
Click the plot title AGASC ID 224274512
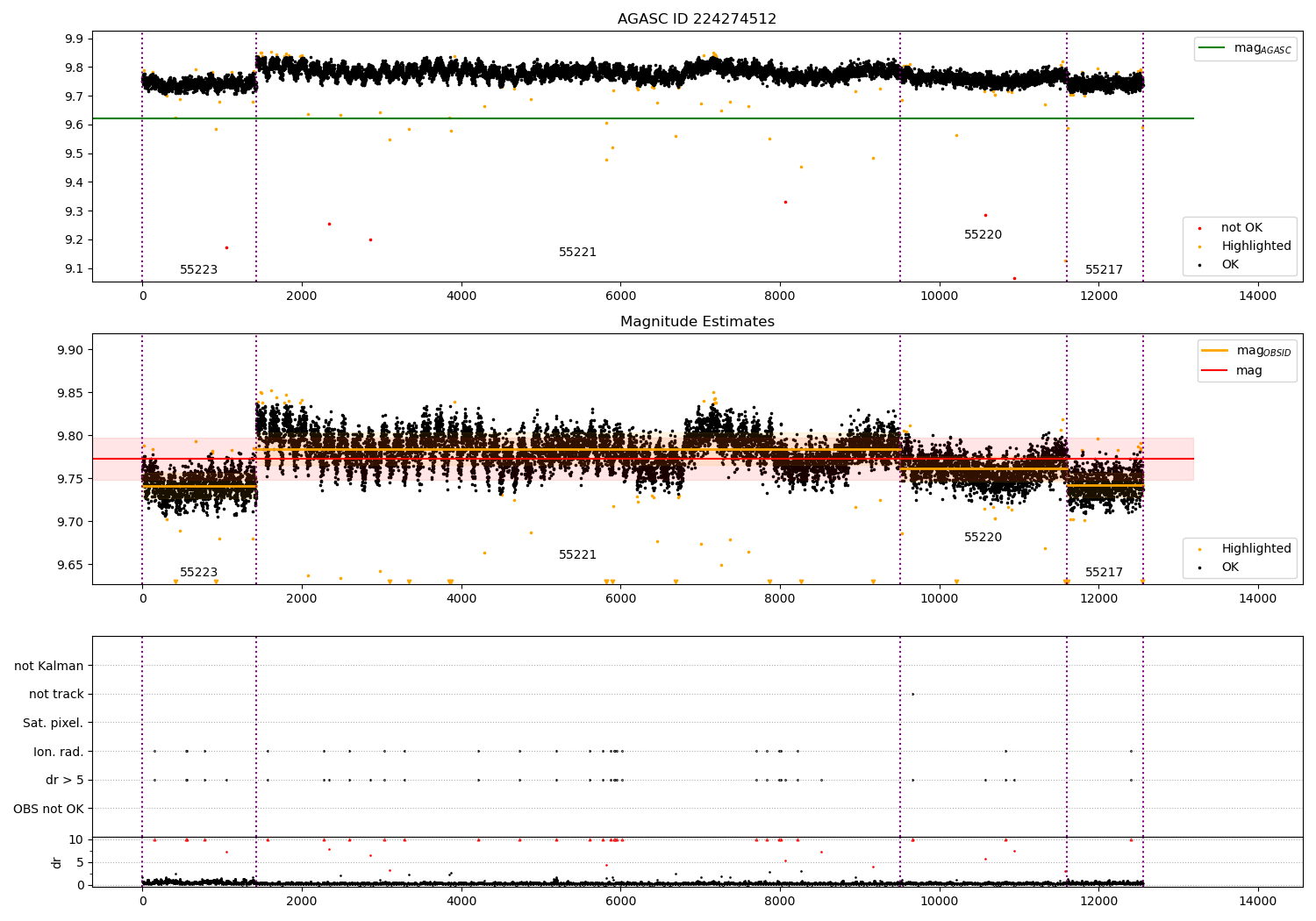click(697, 18)
